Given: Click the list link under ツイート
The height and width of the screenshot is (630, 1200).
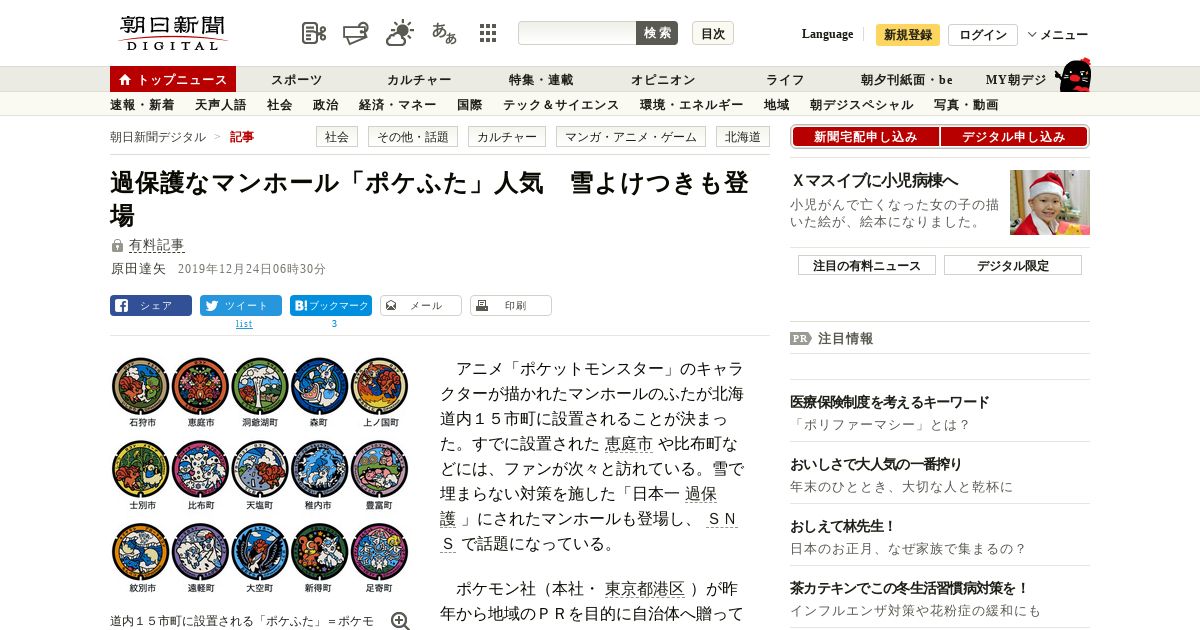Looking at the screenshot, I should coord(244,324).
